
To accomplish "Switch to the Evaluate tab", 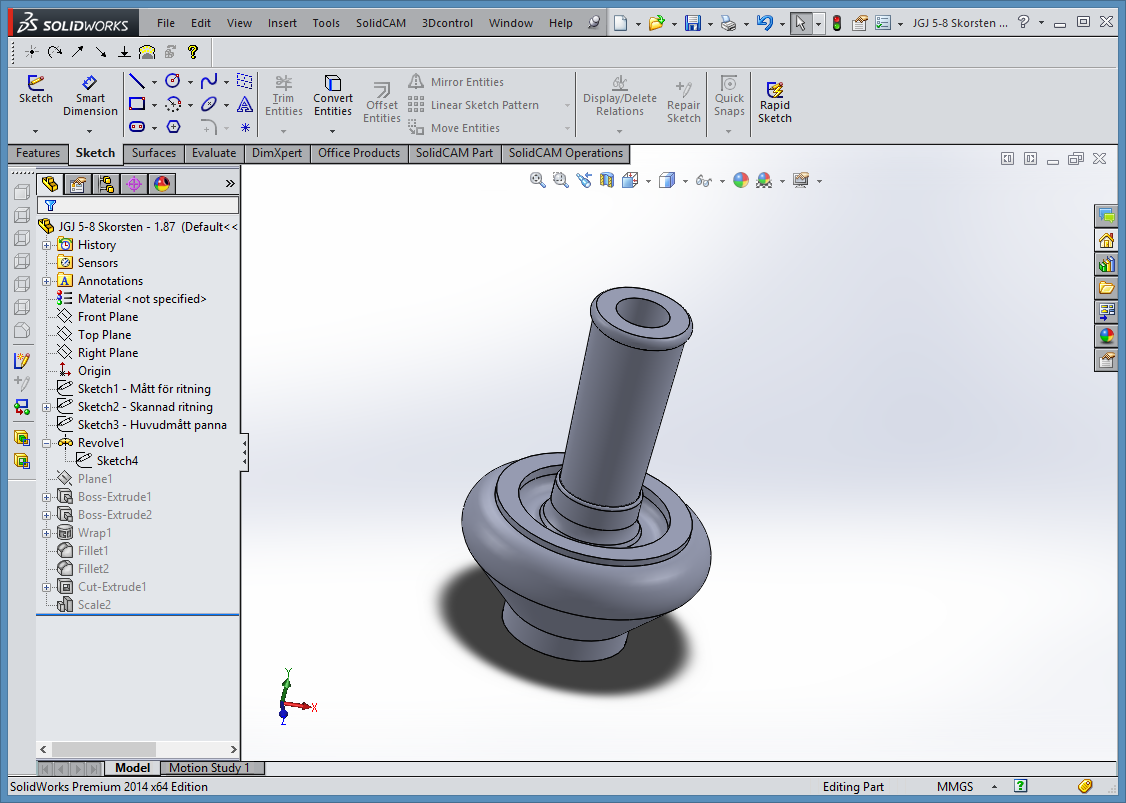I will click(x=214, y=153).
